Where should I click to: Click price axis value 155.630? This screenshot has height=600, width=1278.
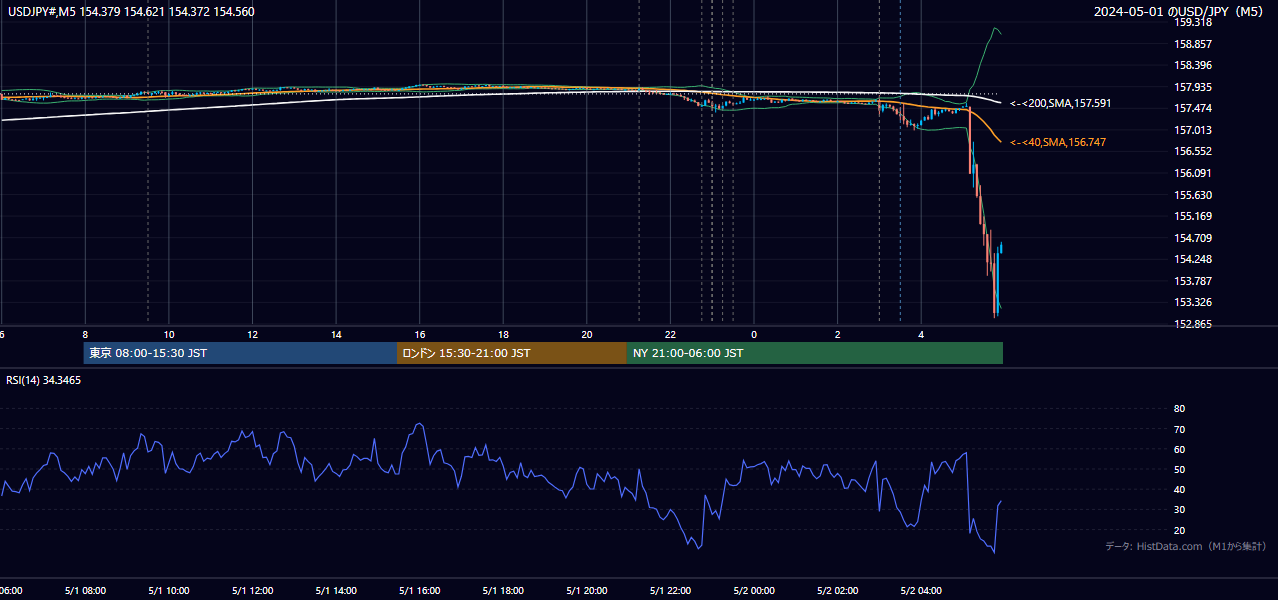pyautogui.click(x=1194, y=195)
